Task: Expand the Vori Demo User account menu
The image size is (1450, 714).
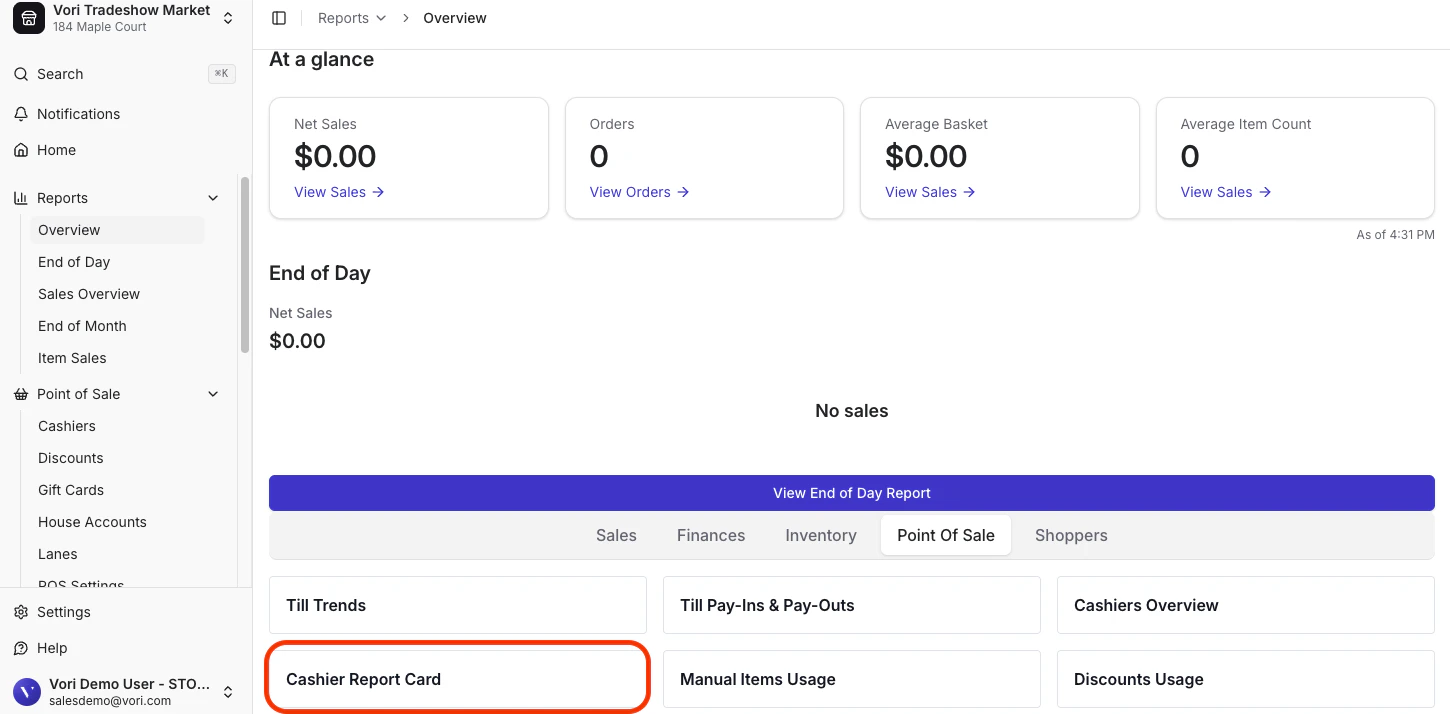Action: pos(228,692)
